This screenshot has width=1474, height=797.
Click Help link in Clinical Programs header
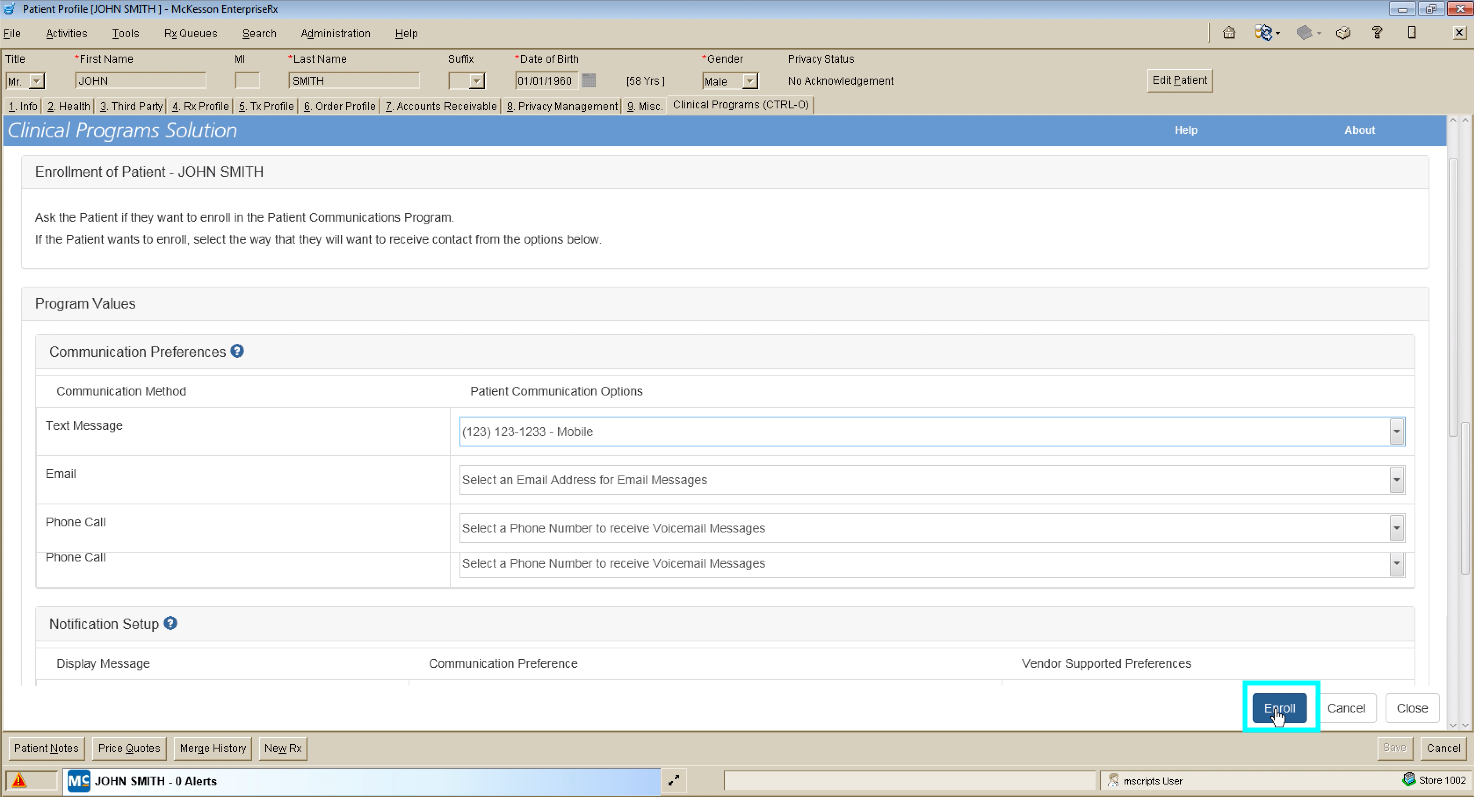[x=1186, y=130]
